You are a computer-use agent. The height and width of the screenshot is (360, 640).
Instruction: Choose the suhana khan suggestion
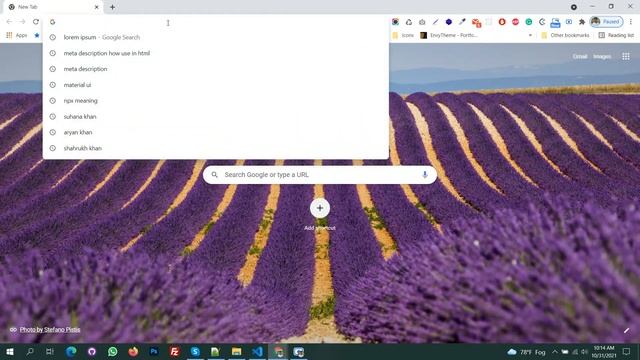[x=216, y=116]
